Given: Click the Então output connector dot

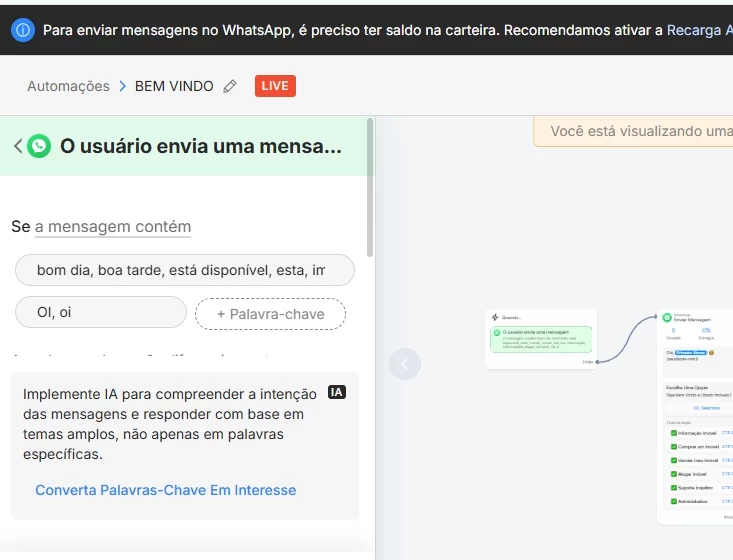Looking at the screenshot, I should [597, 362].
